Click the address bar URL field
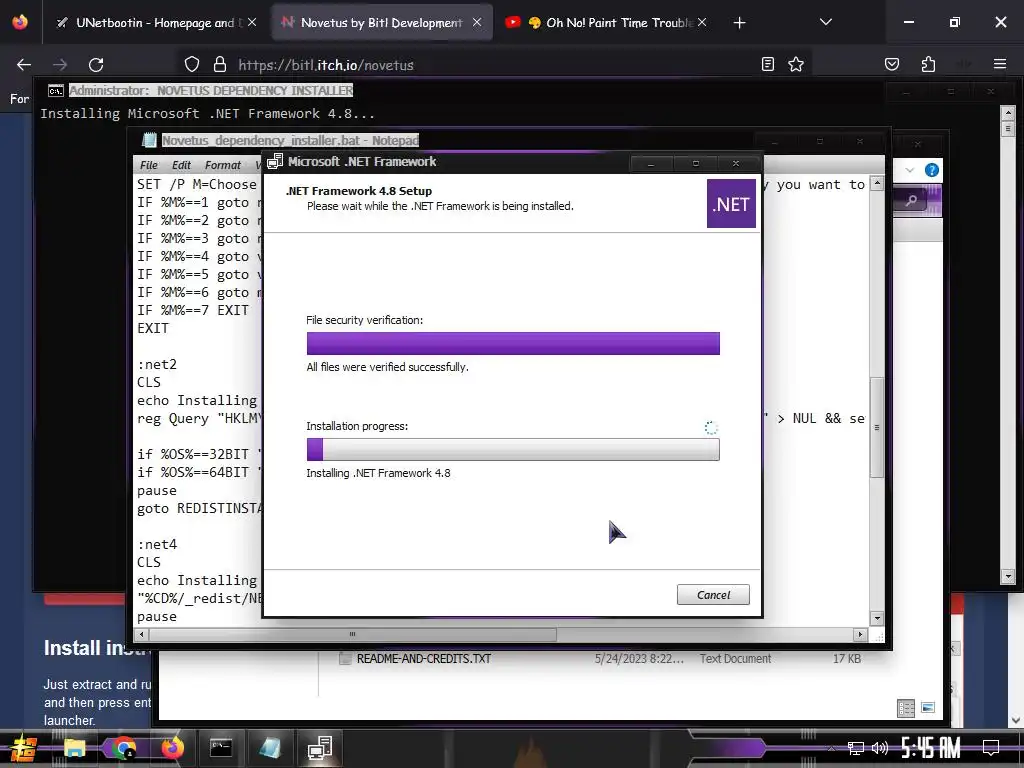The image size is (1024, 768). (490, 65)
